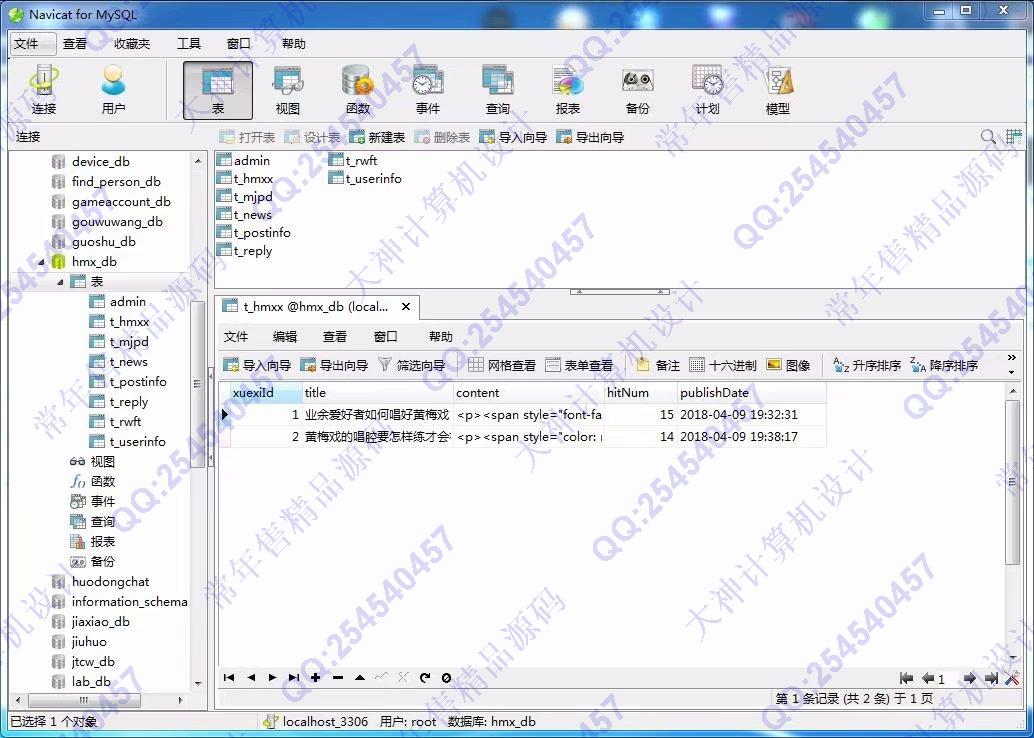Click 导出向导 in the object toolbar
The width and height of the screenshot is (1034, 738).
[590, 137]
